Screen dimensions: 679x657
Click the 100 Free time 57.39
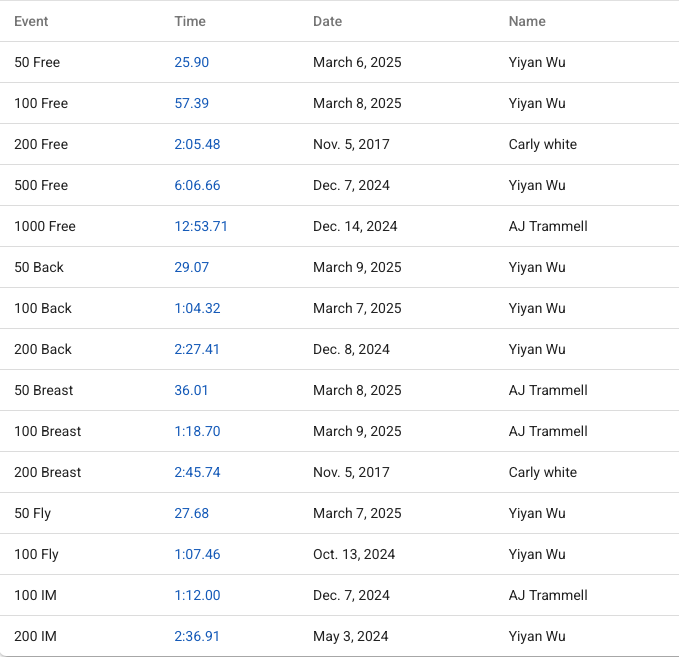click(191, 103)
